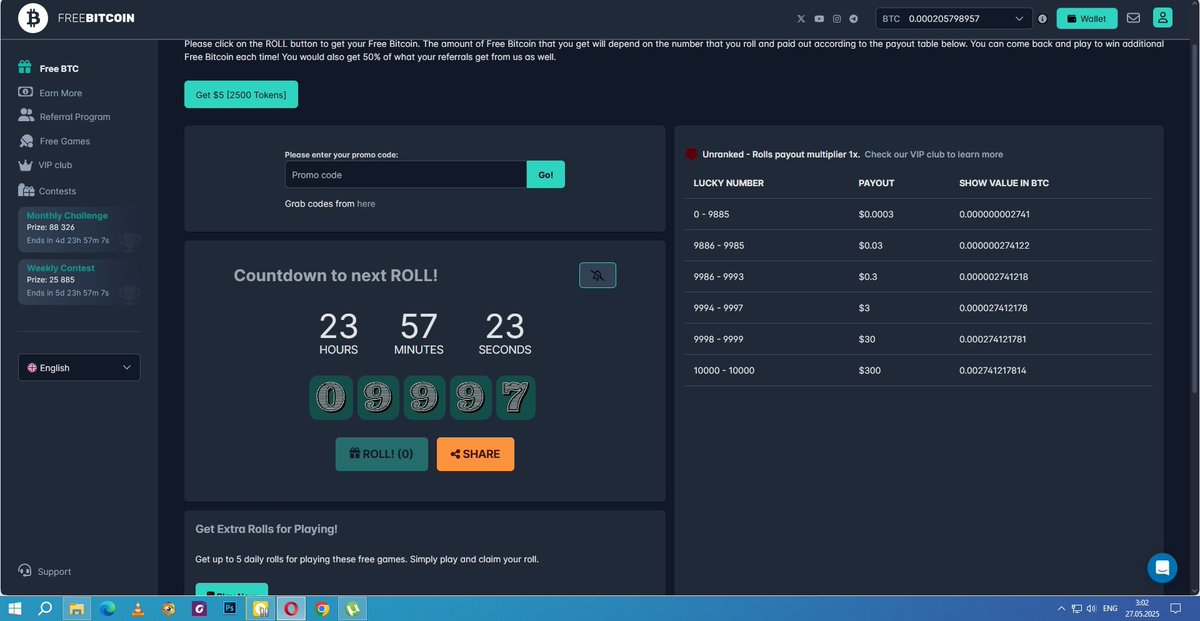Open the Monthly Challenge contest card
Viewport: 1200px width, 621px height.
click(x=79, y=228)
